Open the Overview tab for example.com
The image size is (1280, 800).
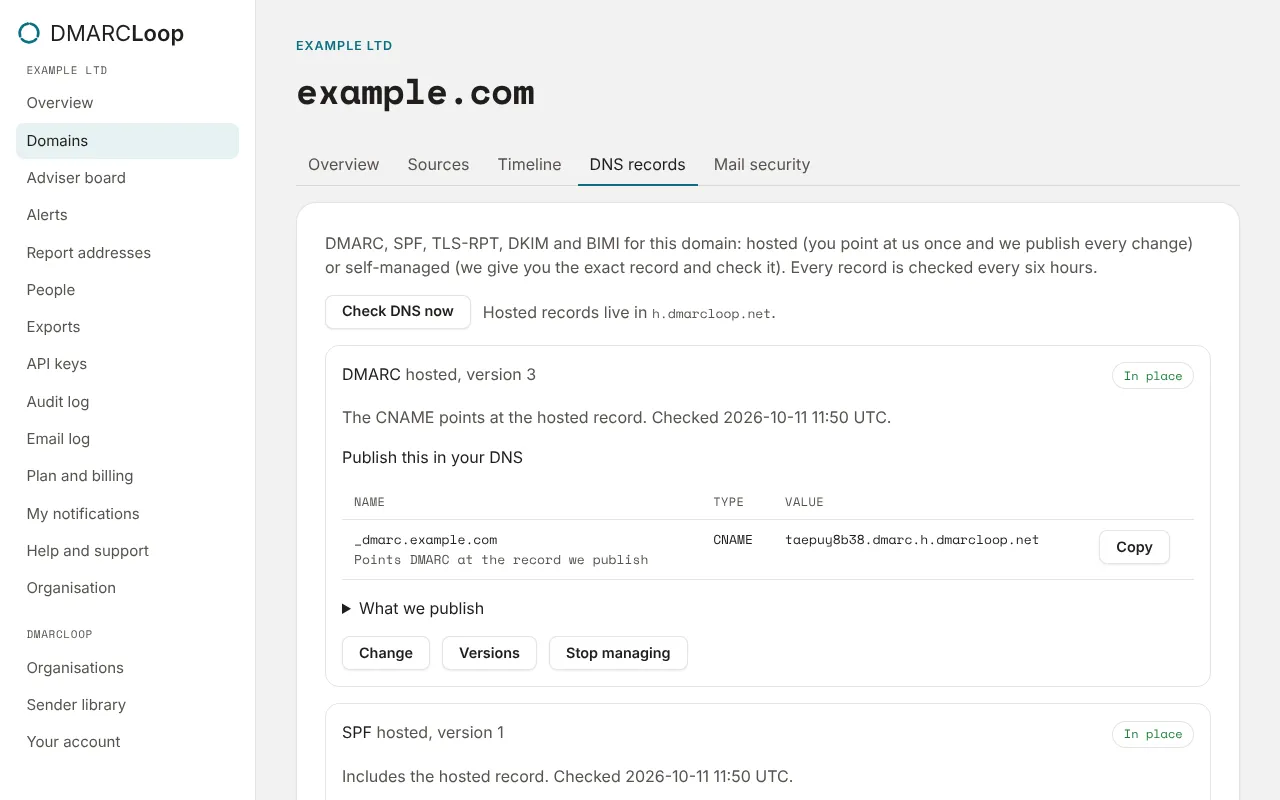343,164
